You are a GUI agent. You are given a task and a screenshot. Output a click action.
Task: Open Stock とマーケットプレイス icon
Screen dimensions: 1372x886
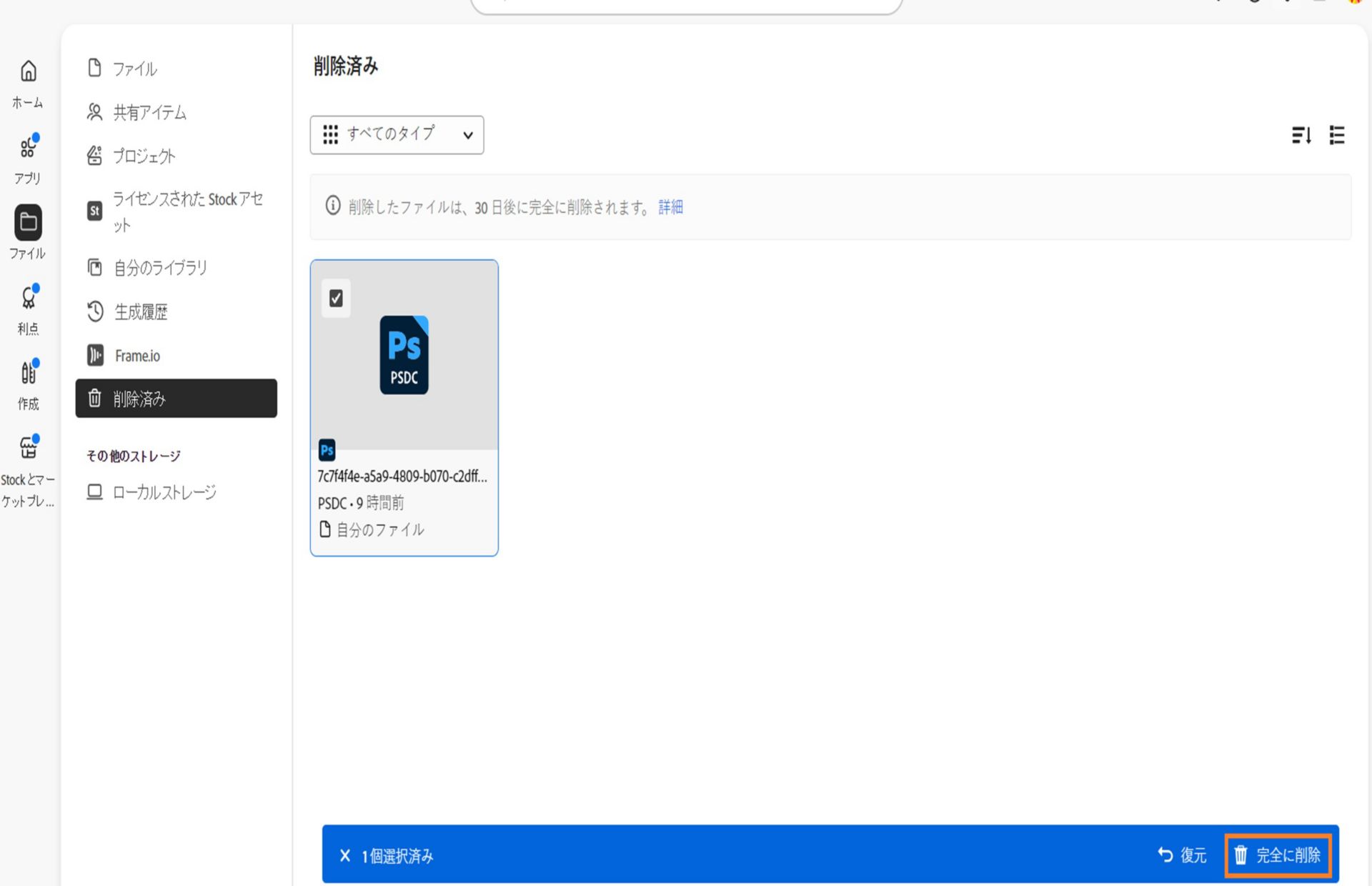tap(28, 447)
